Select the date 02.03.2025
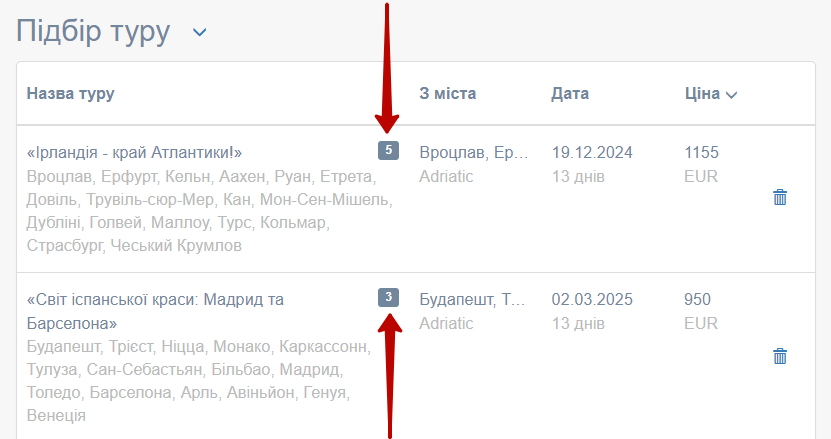Viewport: 831px width, 439px height. (592, 299)
